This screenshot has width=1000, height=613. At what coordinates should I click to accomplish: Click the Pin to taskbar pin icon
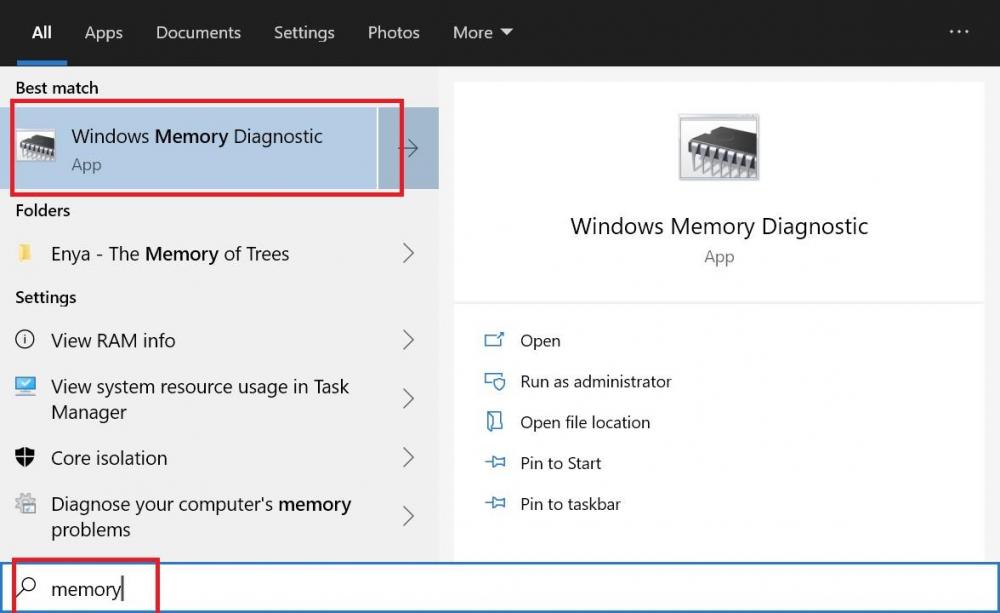(x=495, y=503)
